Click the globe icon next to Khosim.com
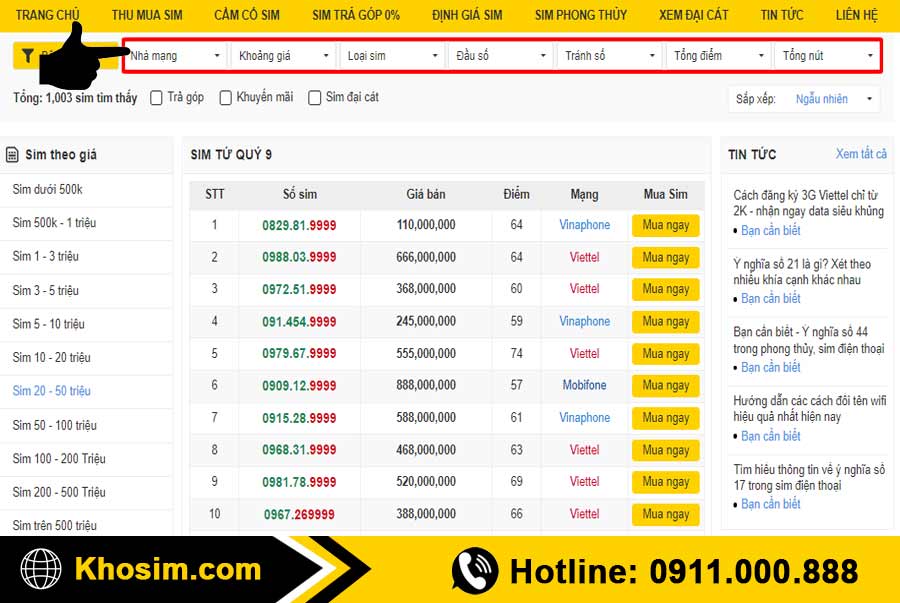This screenshot has width=900, height=603. point(40,570)
